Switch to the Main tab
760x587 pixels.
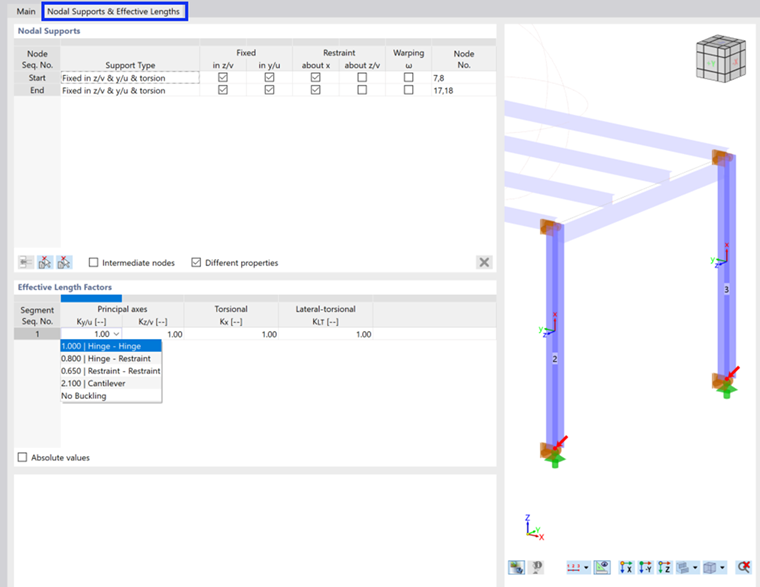(x=26, y=11)
